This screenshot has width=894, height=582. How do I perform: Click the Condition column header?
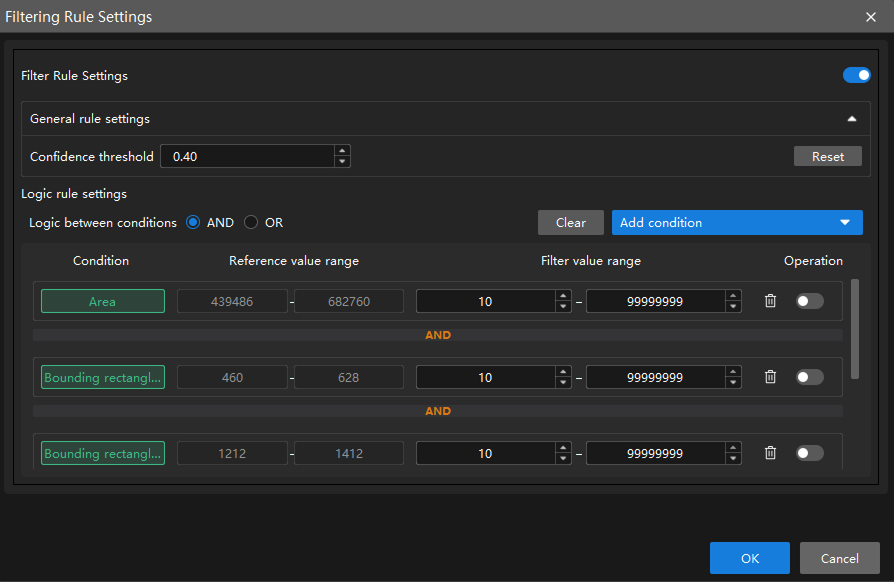pos(101,261)
